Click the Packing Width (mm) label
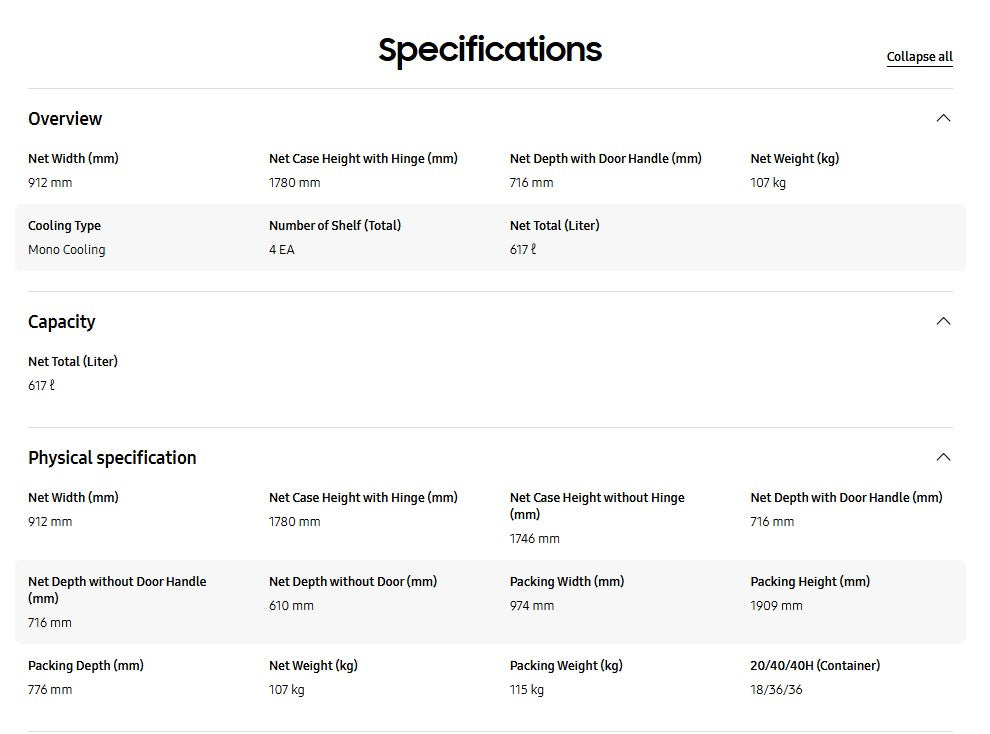 pyautogui.click(x=567, y=582)
